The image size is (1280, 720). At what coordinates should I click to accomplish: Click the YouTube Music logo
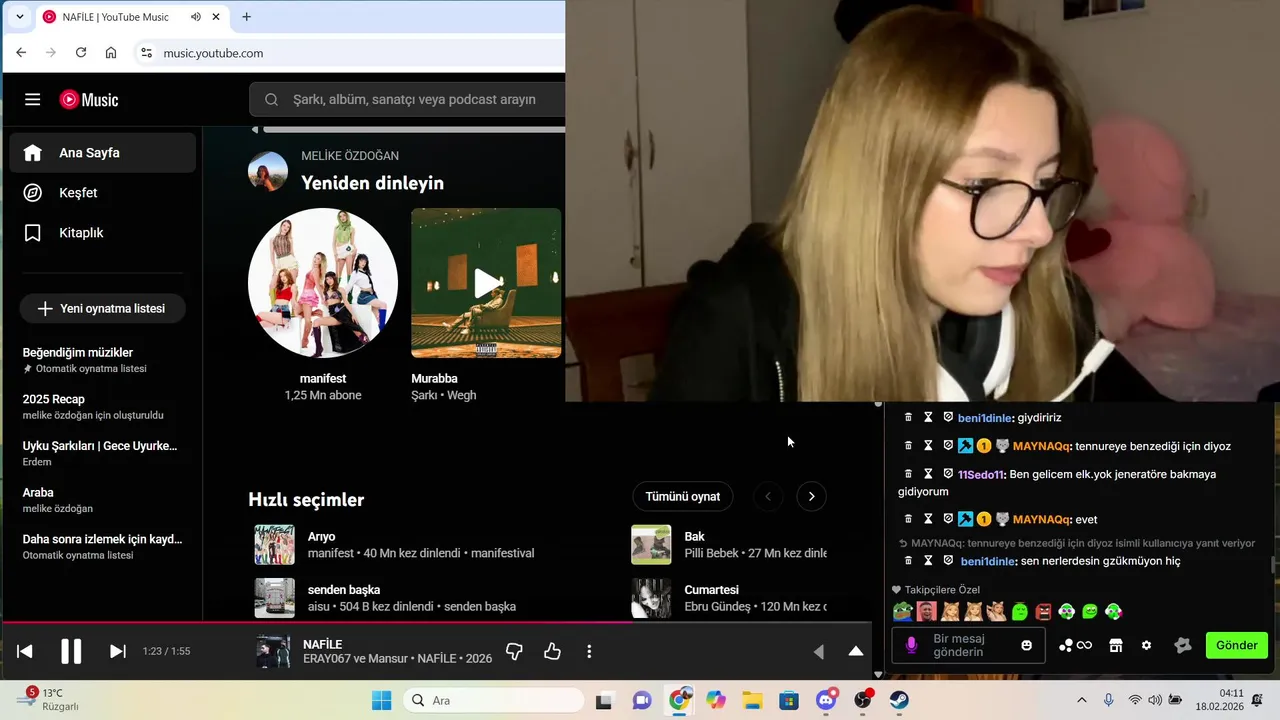click(x=89, y=99)
